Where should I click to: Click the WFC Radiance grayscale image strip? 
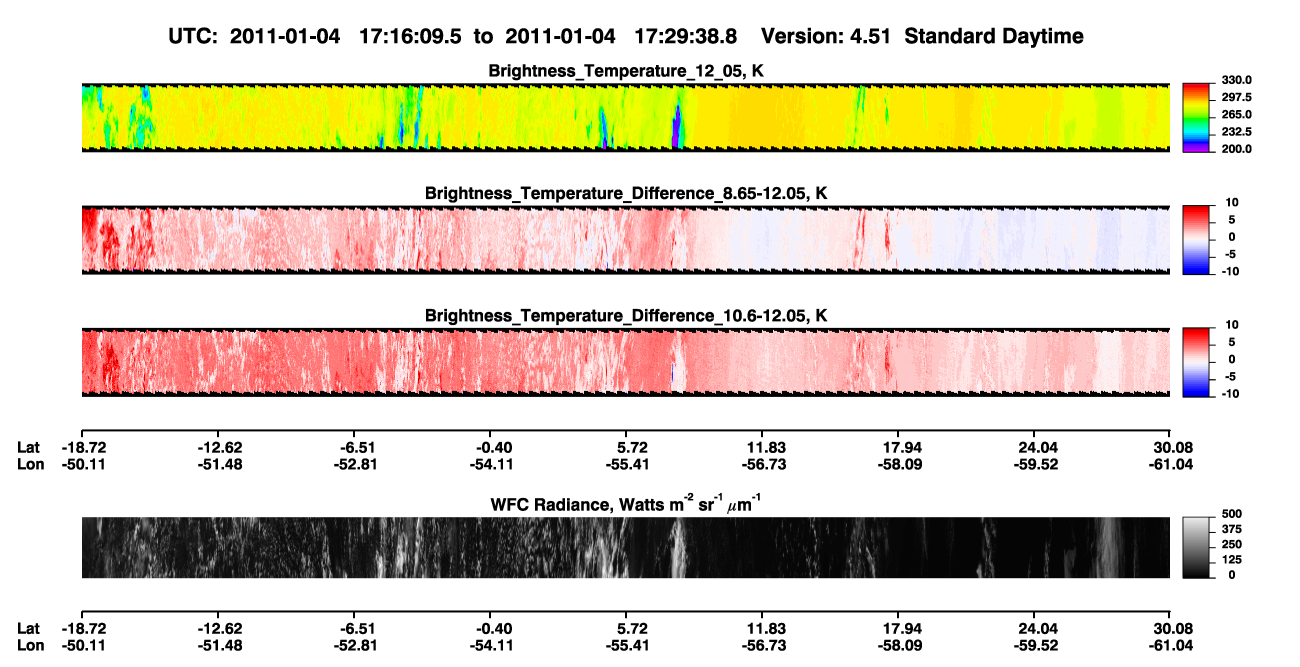point(625,547)
